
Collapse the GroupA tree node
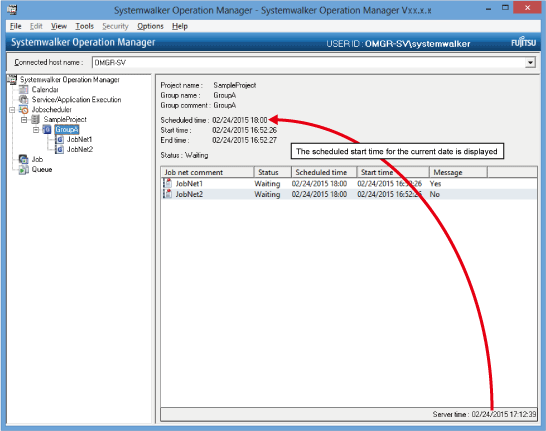click(x=36, y=130)
